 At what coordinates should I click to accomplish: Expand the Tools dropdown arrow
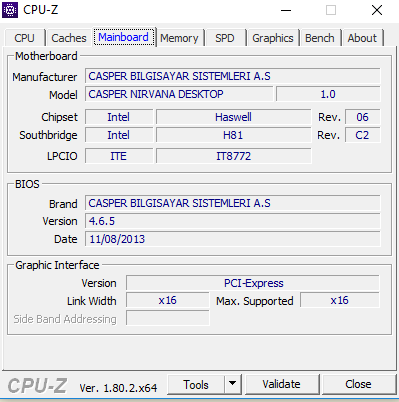(x=233, y=384)
